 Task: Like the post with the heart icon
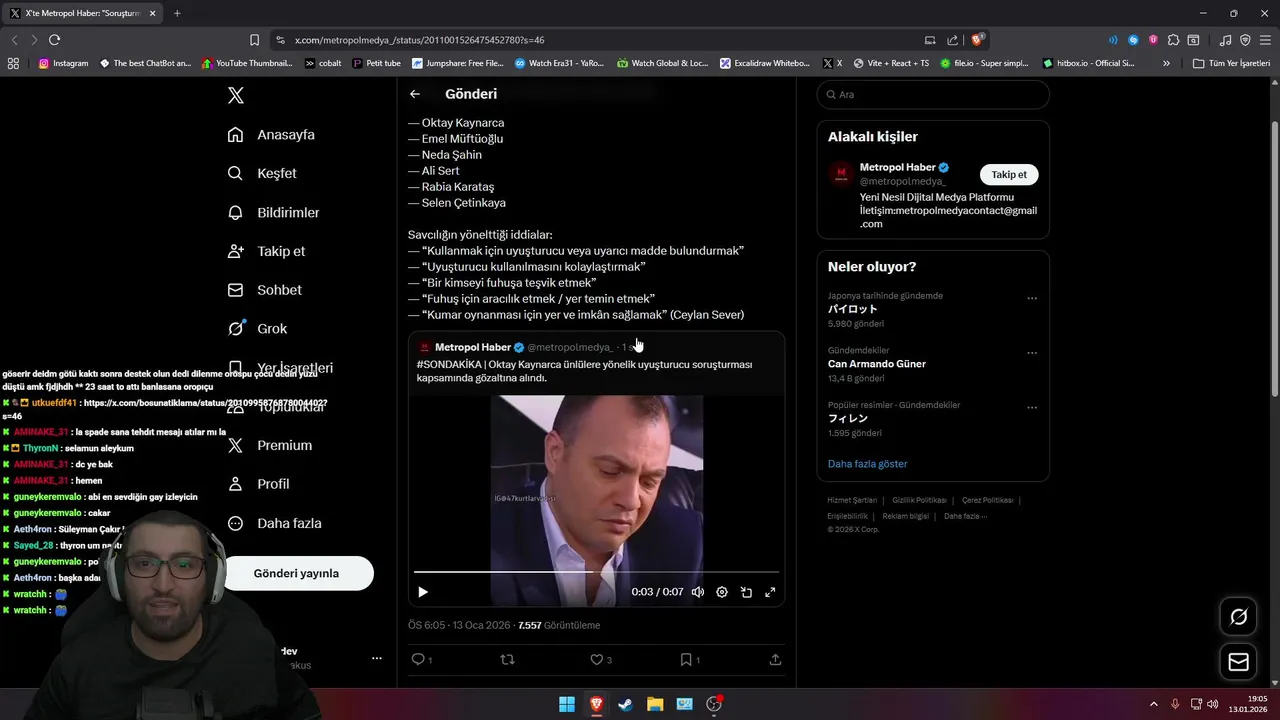(x=596, y=659)
